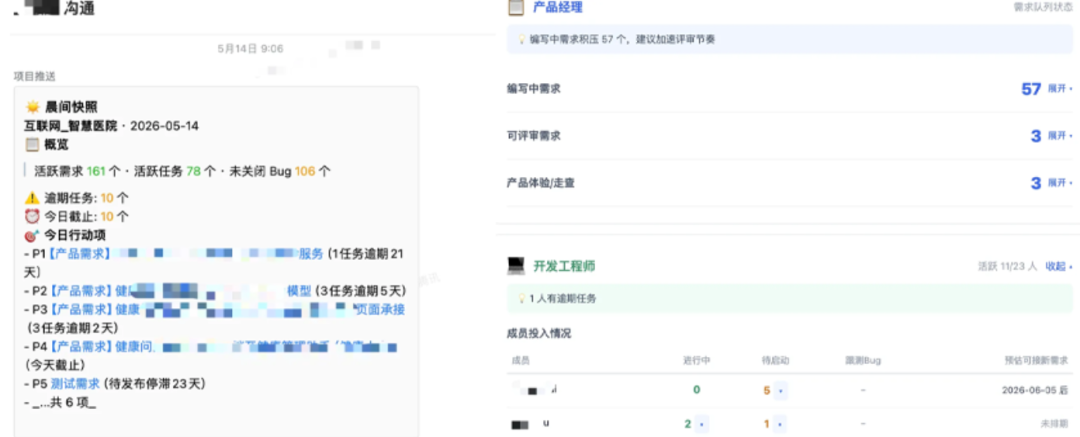This screenshot has height=437, width=1080.
Task: Click the target icon beside 今日行动项
Action: click(x=32, y=235)
